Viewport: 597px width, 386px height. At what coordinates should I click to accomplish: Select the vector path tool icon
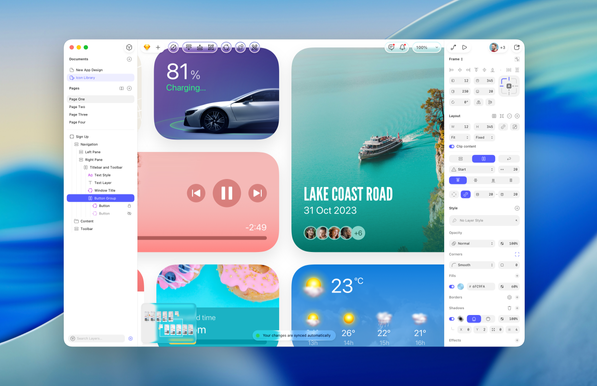[x=453, y=47]
